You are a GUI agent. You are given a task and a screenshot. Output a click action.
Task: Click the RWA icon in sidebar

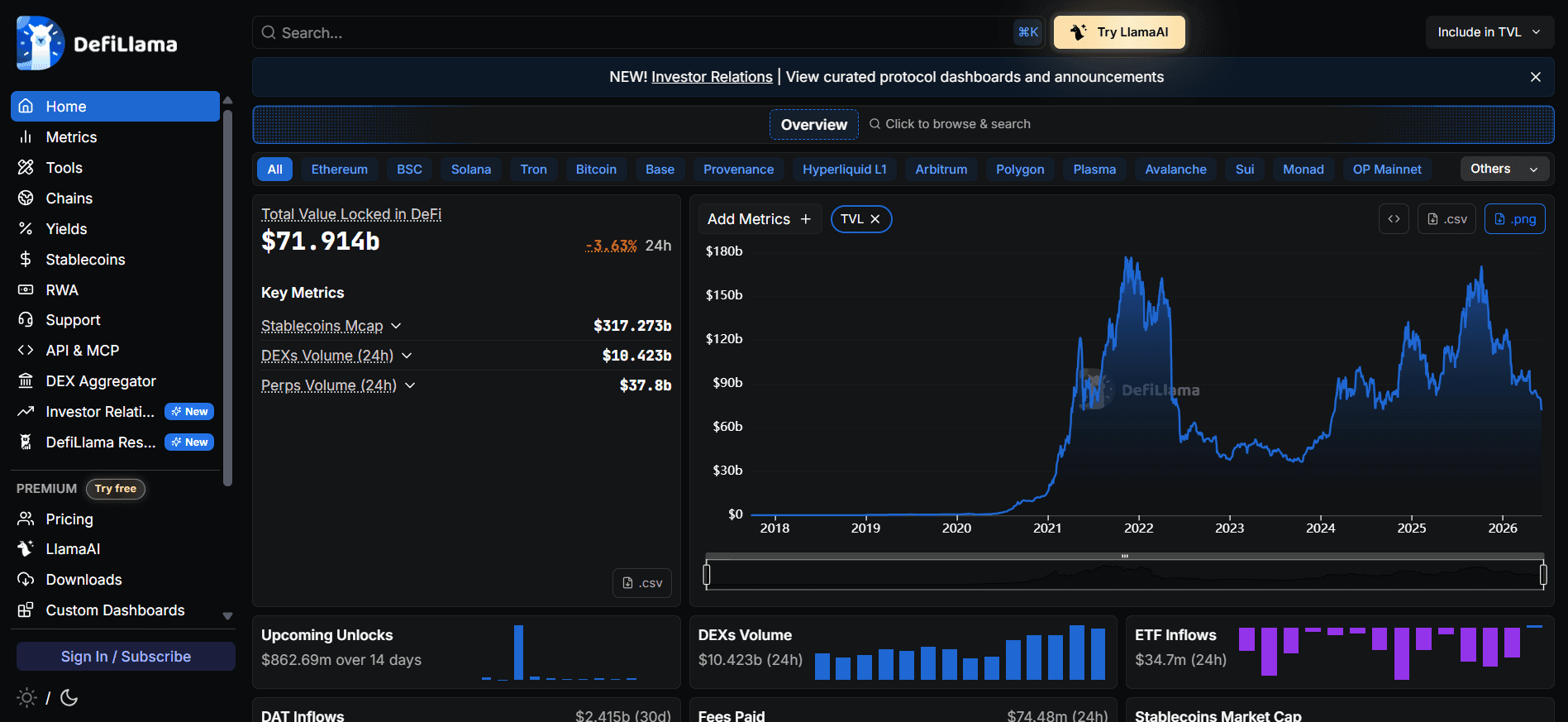pos(26,289)
